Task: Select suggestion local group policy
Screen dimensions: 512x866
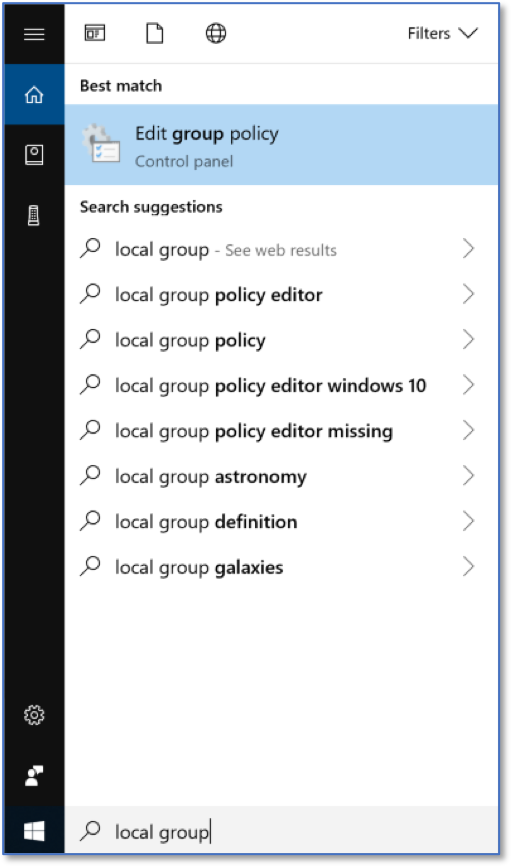Action: tap(281, 340)
